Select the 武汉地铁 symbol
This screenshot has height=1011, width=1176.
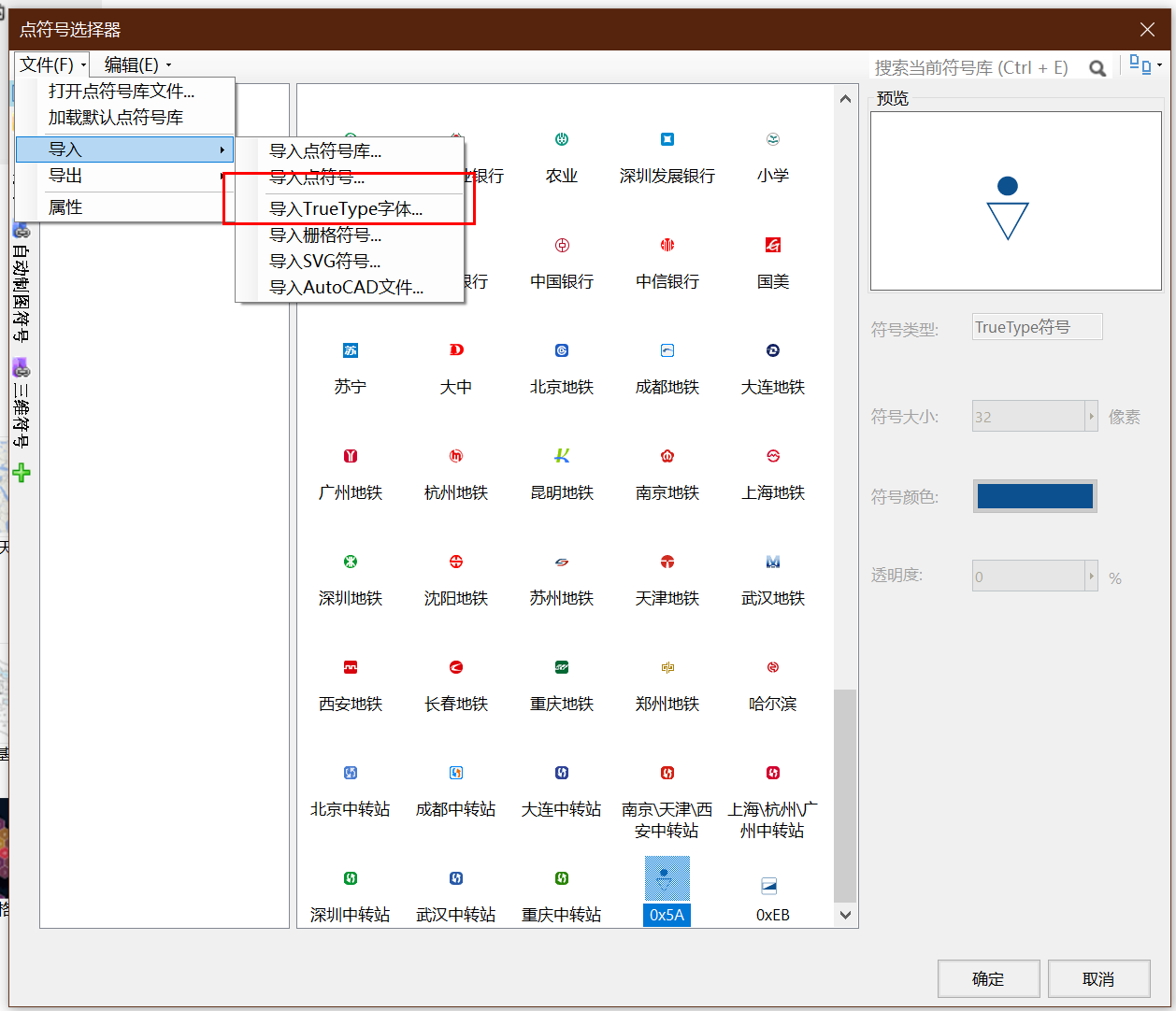[x=773, y=562]
